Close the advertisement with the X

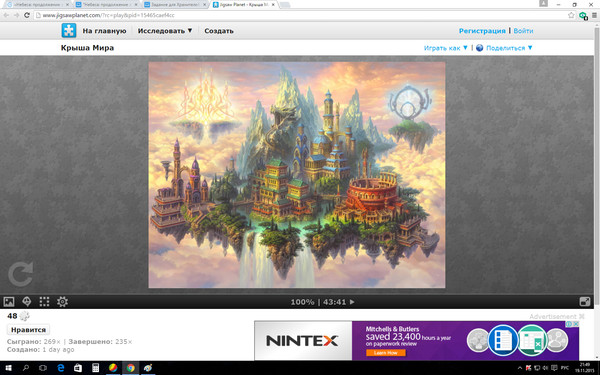[x=582, y=316]
